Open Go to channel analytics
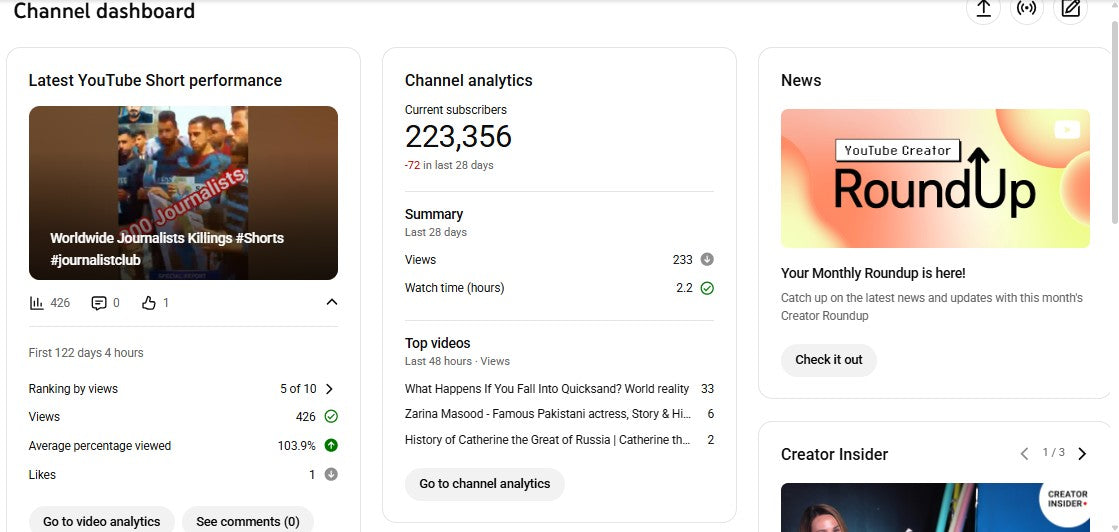 (x=484, y=484)
